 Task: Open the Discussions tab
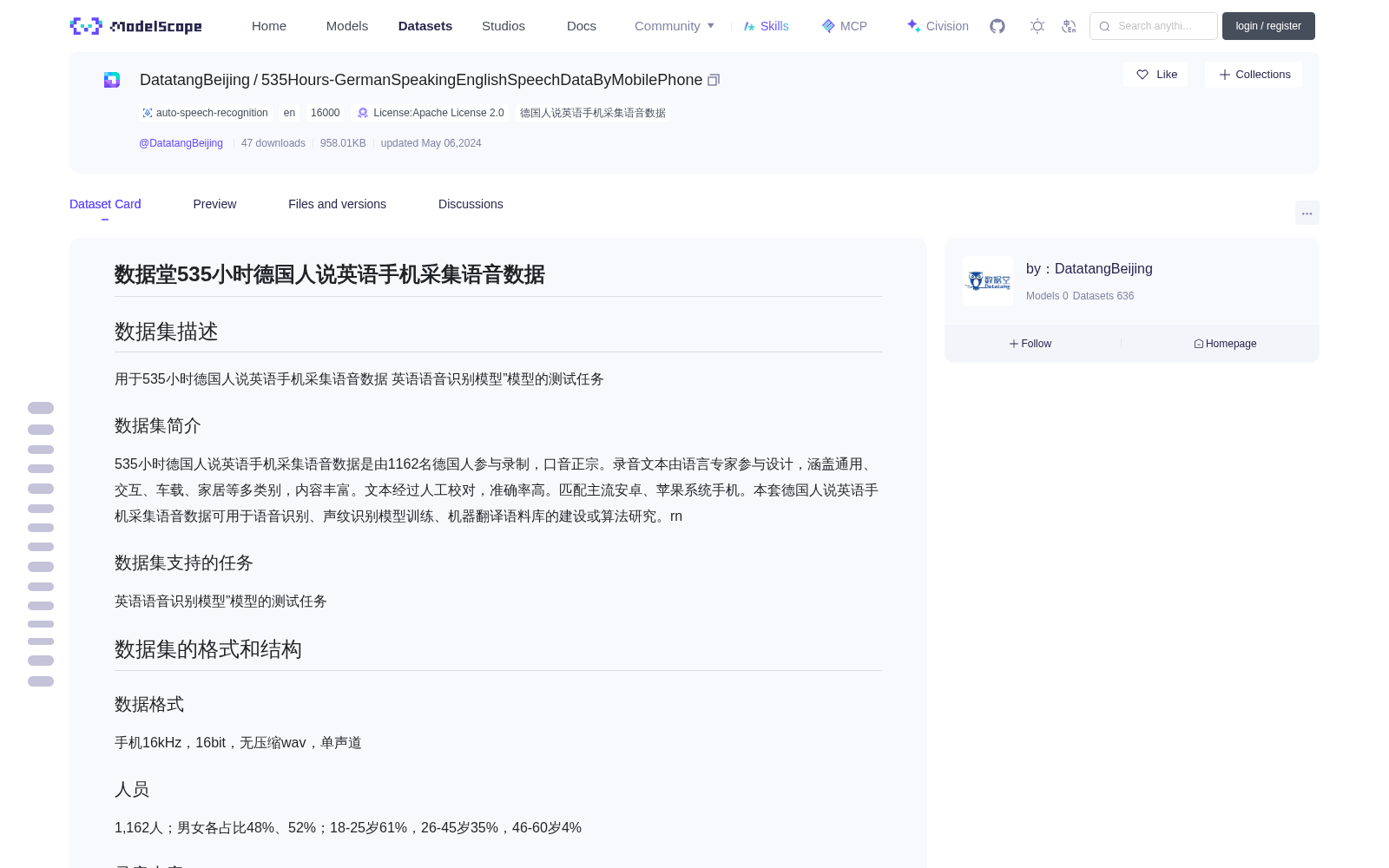[471, 204]
